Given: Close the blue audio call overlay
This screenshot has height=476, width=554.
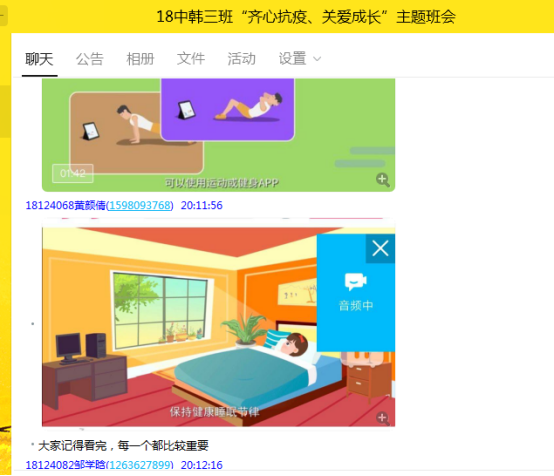Looking at the screenshot, I should [380, 248].
